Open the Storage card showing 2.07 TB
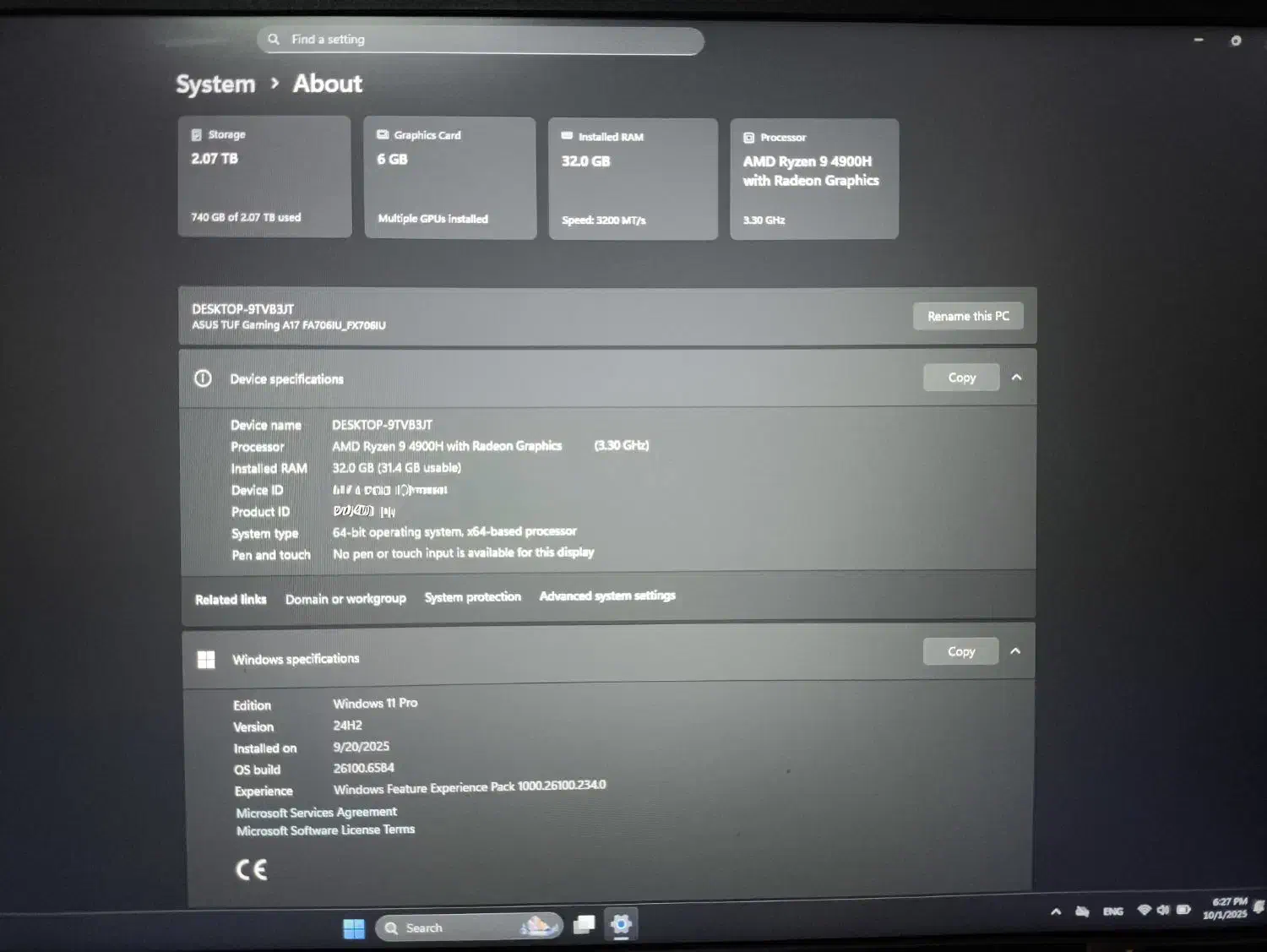This screenshot has height=952, width=1267. 264,177
